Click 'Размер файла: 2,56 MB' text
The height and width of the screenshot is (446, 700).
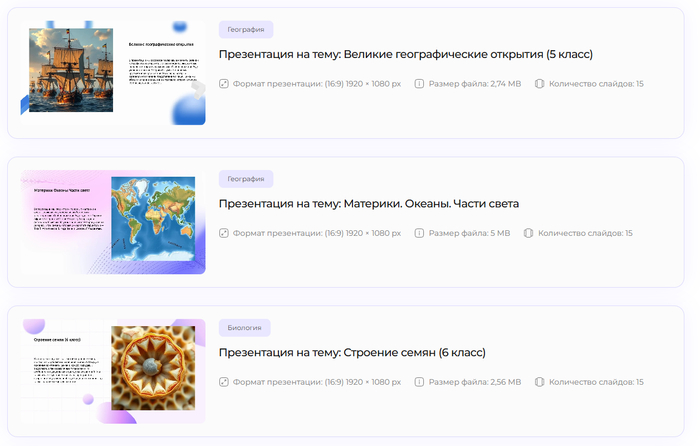pyautogui.click(x=475, y=382)
